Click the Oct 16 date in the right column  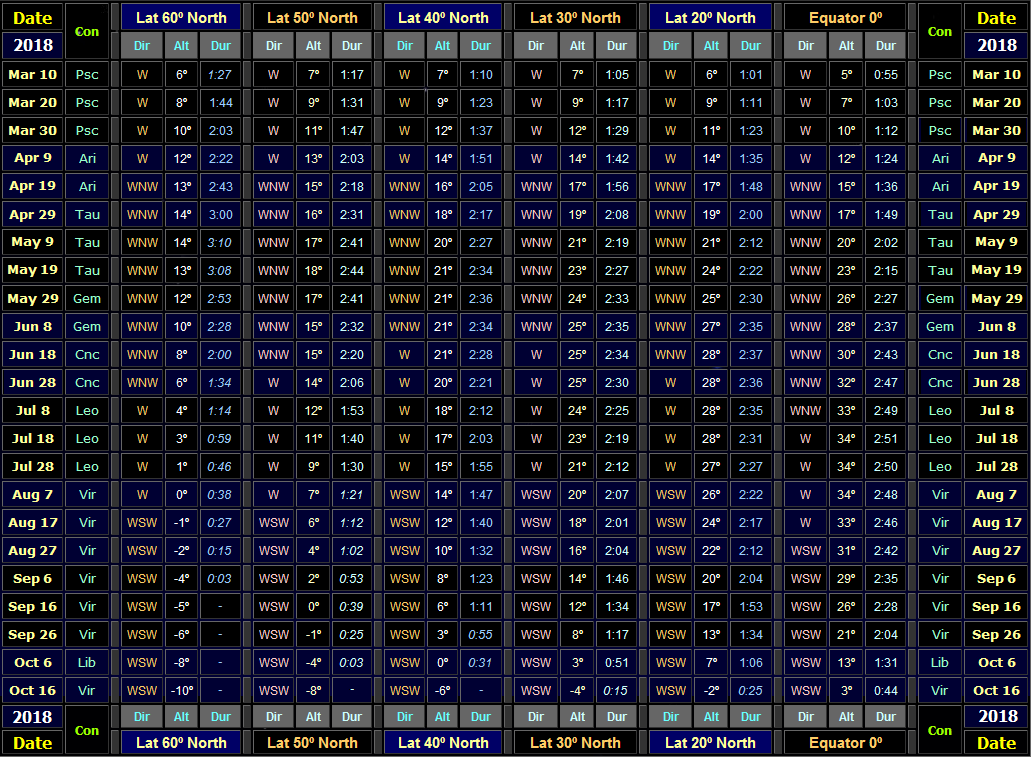point(996,690)
